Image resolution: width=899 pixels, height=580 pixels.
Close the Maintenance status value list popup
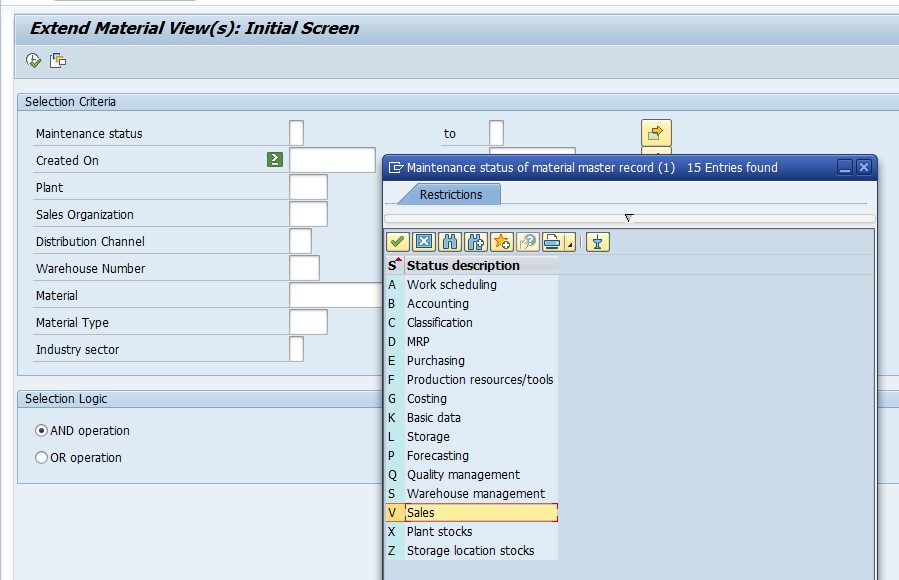863,167
